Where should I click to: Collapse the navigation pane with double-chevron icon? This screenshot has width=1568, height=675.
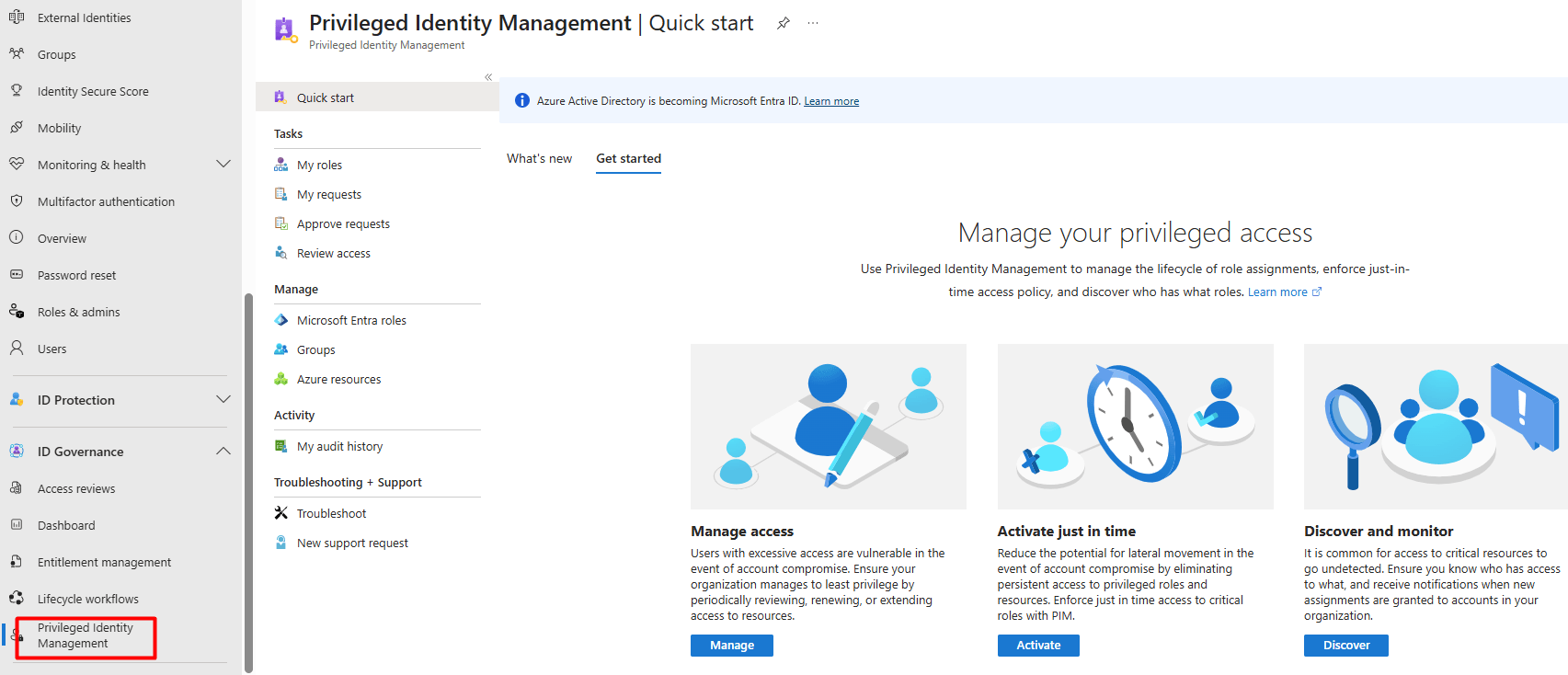(x=488, y=77)
